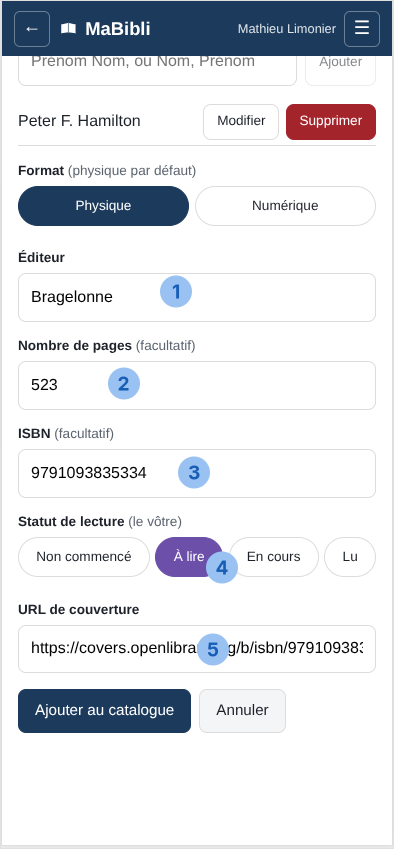Set reading status to Lu

[350, 557]
